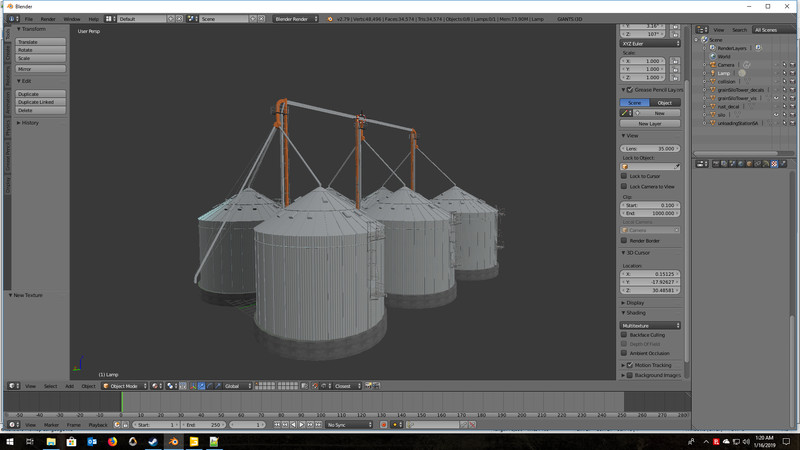Viewport: 800px width, 450px height.
Task: Click the timeline End frame field
Action: tap(203, 425)
